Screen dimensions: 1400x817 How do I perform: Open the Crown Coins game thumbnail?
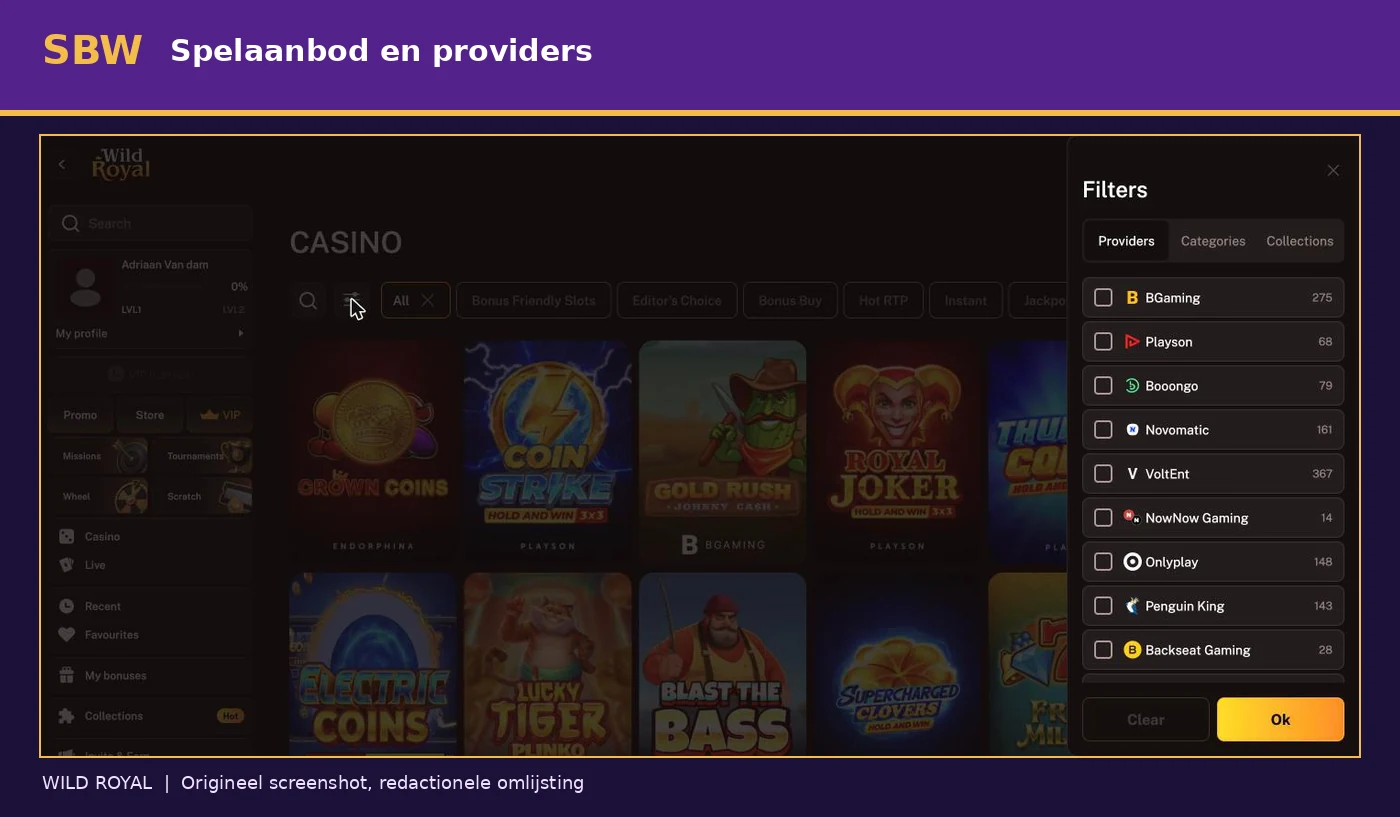pos(373,452)
